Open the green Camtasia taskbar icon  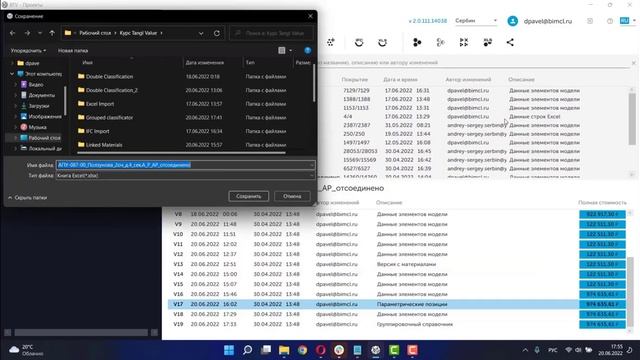(394, 350)
